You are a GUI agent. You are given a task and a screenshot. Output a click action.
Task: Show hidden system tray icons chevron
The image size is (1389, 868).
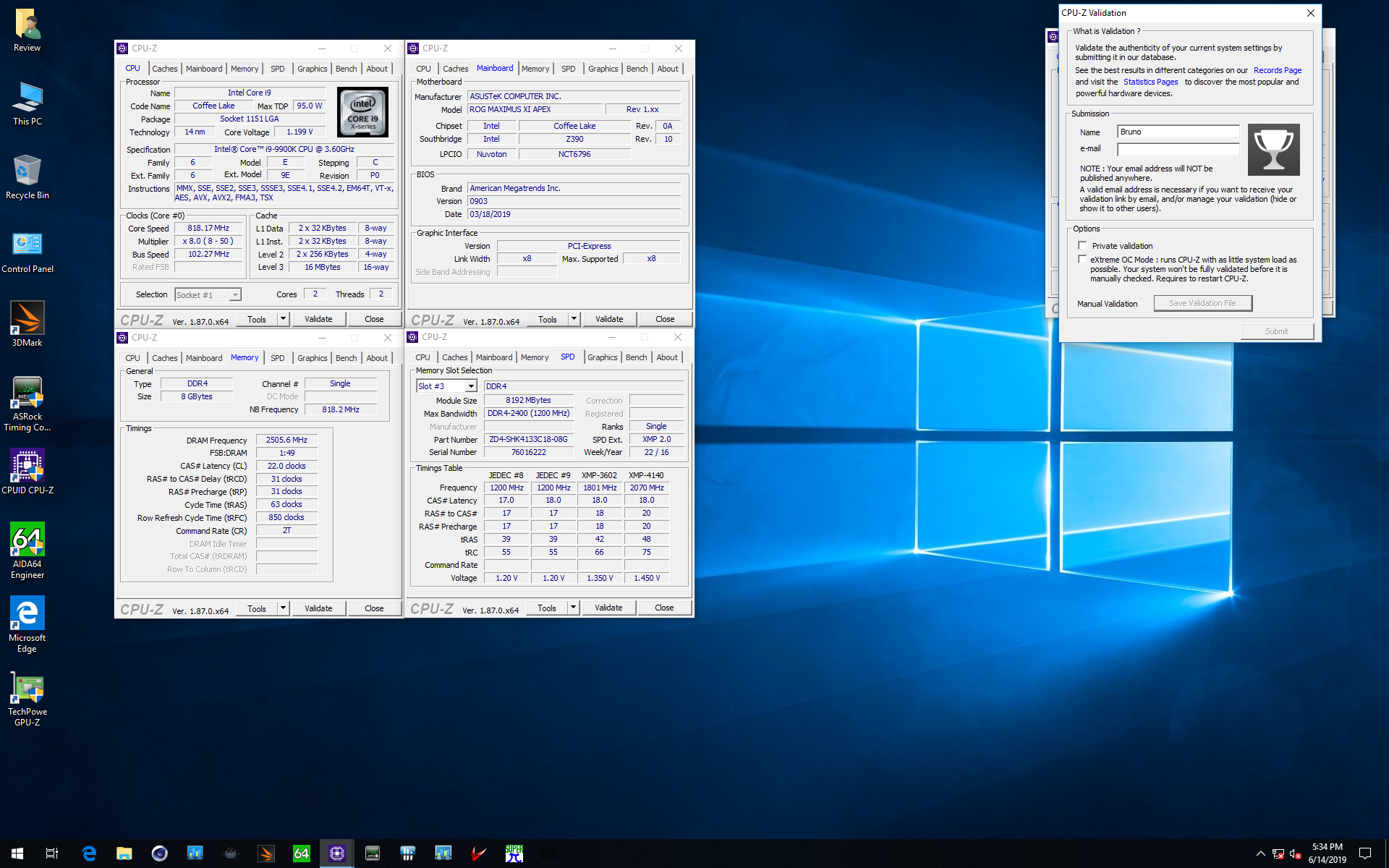(x=1260, y=854)
